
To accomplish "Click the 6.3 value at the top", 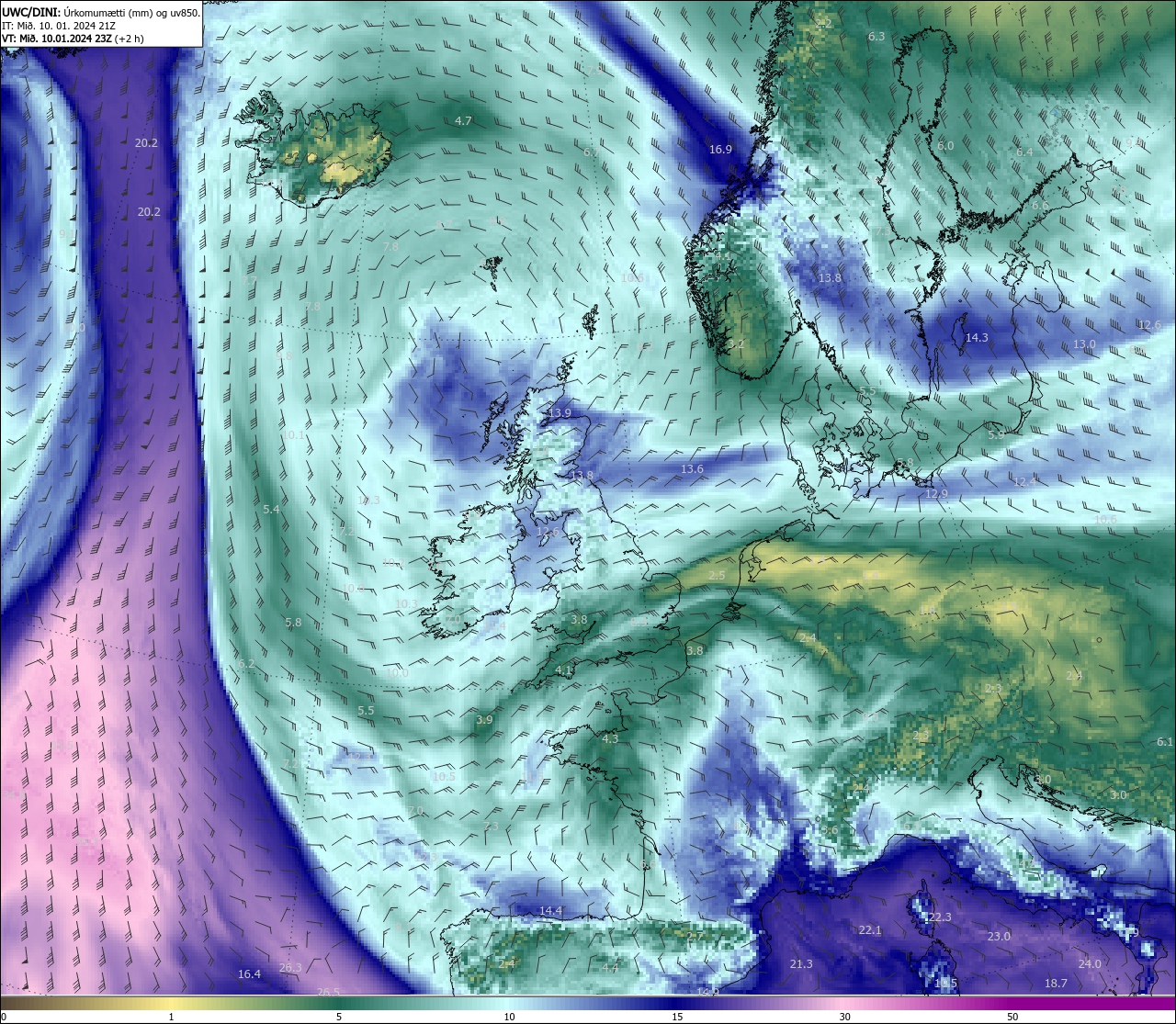I will click(x=876, y=37).
